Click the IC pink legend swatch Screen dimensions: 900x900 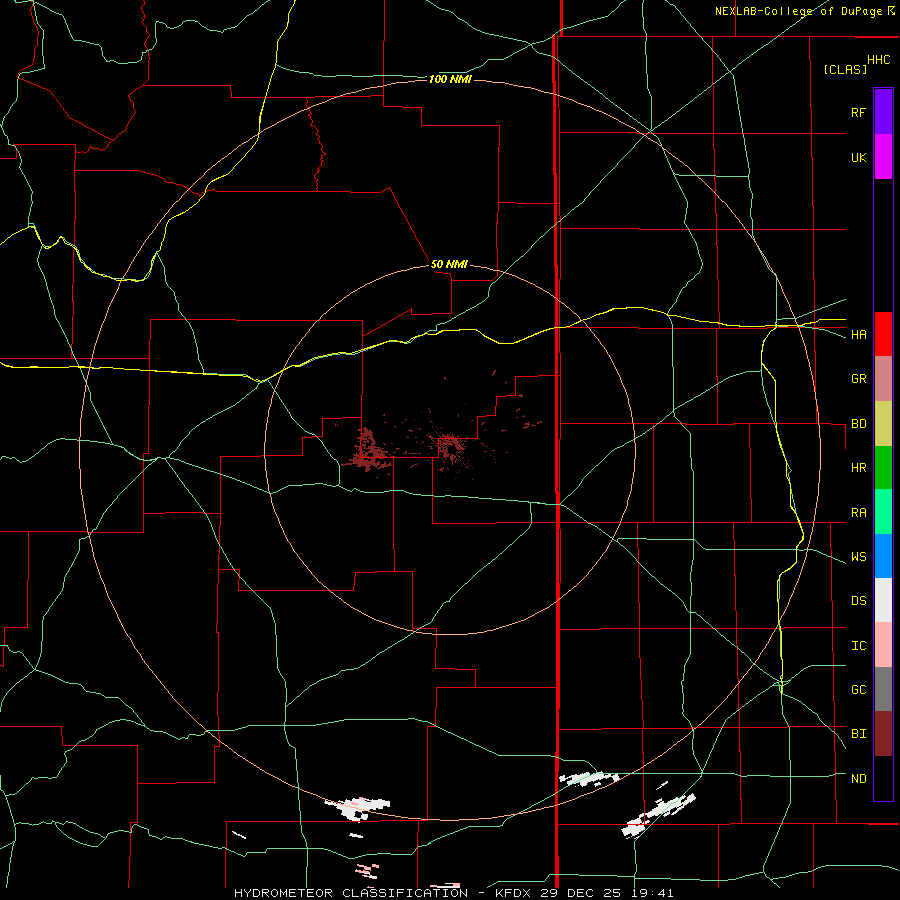coord(883,645)
